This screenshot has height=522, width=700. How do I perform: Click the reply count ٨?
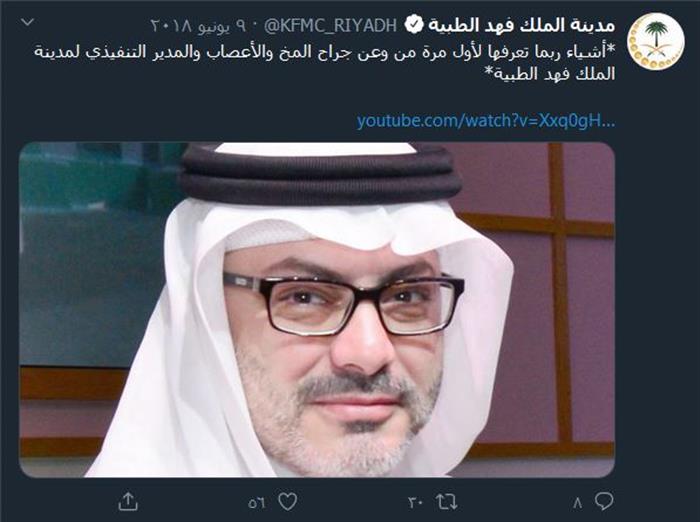pyautogui.click(x=578, y=503)
